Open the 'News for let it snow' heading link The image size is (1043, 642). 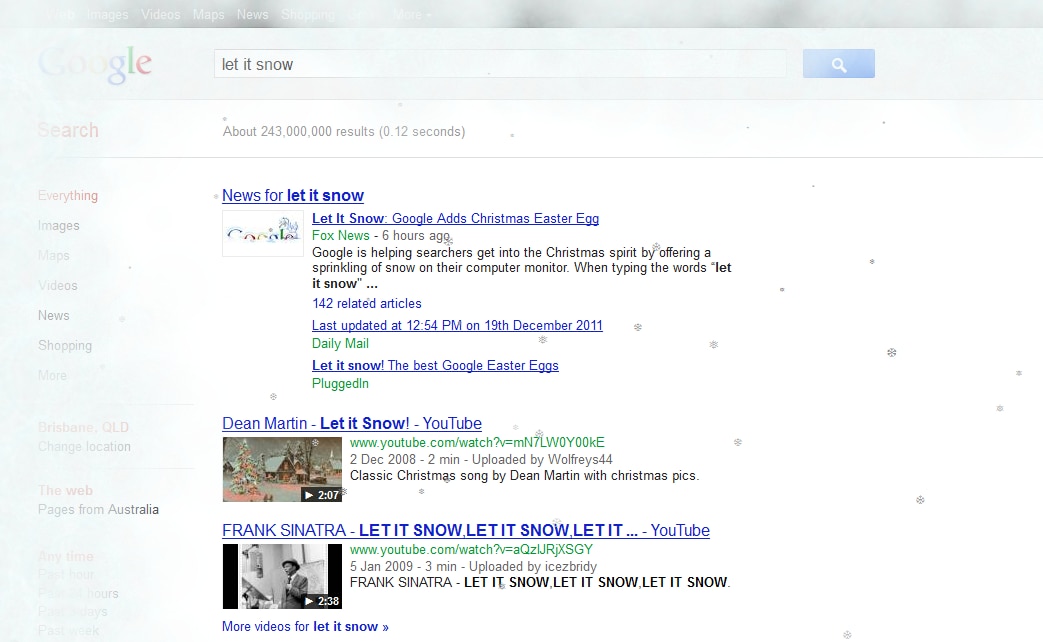tap(293, 196)
